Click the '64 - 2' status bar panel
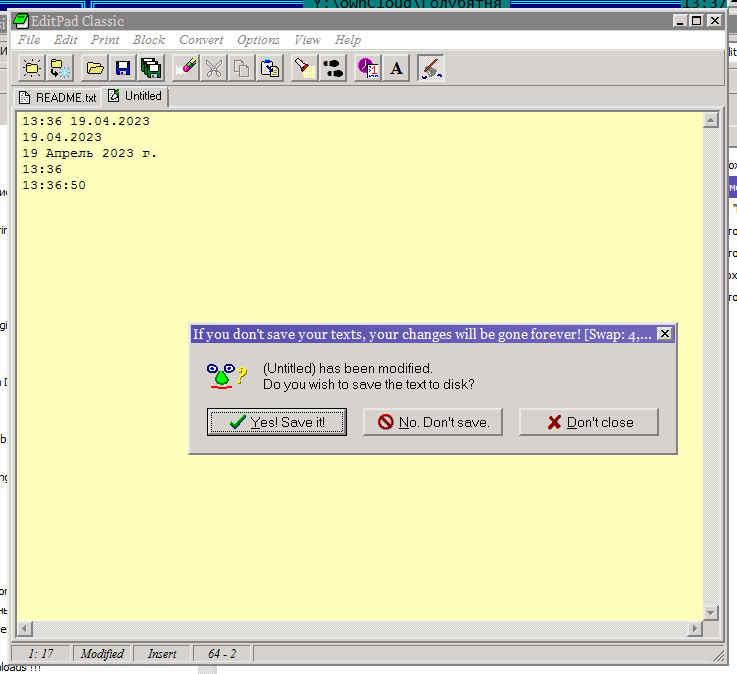737x674 pixels. 222,654
